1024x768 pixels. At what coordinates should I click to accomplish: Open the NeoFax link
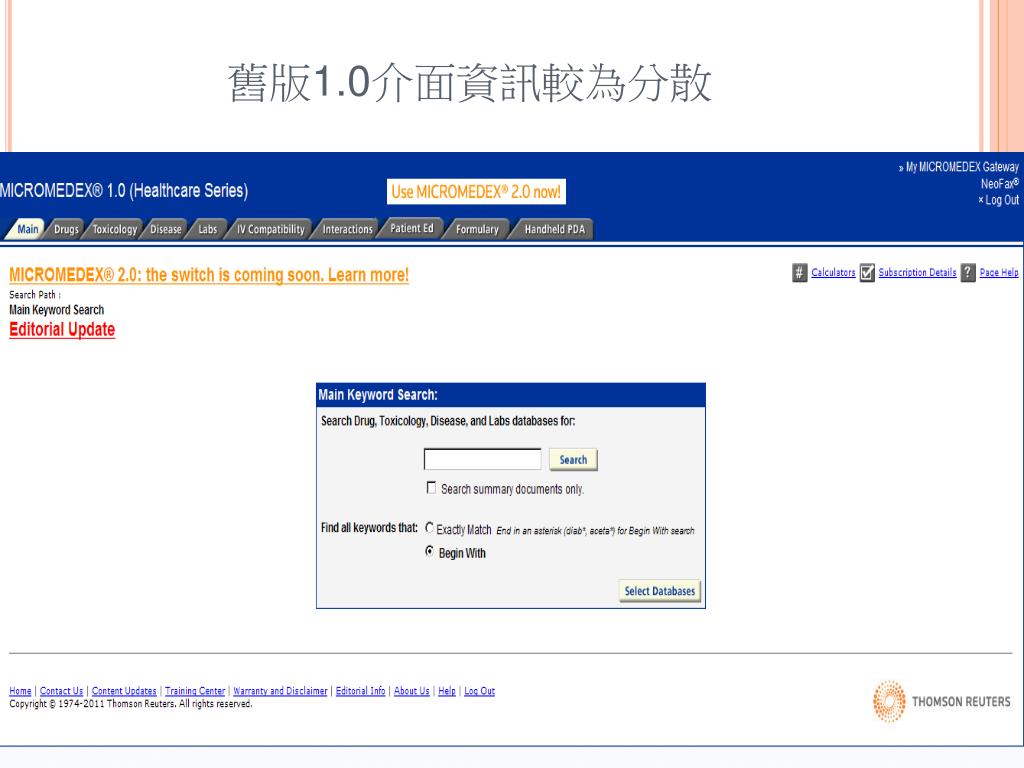point(999,184)
